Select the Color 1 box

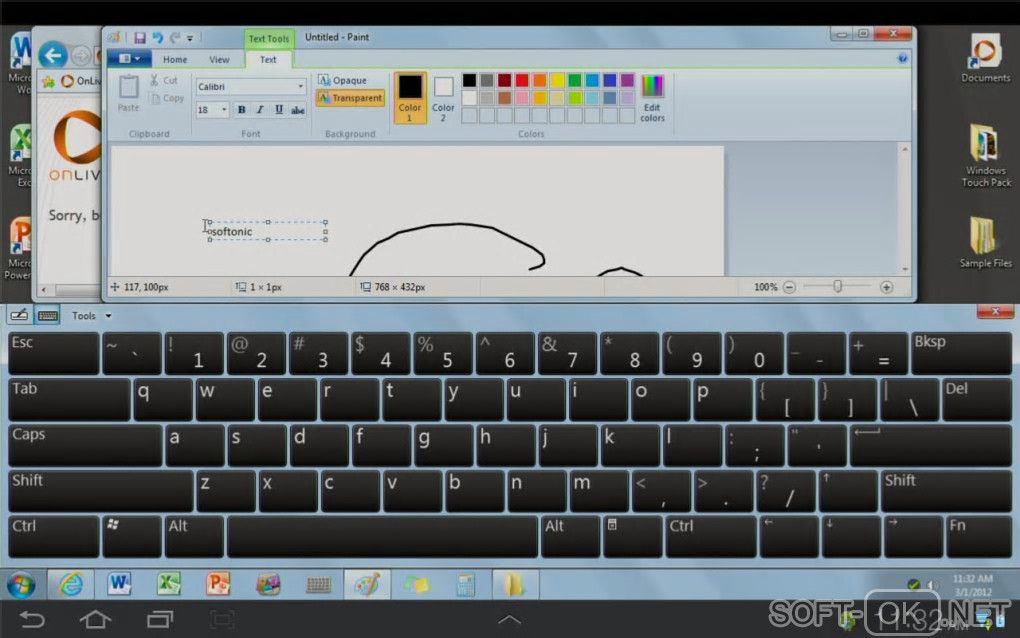(x=410, y=98)
